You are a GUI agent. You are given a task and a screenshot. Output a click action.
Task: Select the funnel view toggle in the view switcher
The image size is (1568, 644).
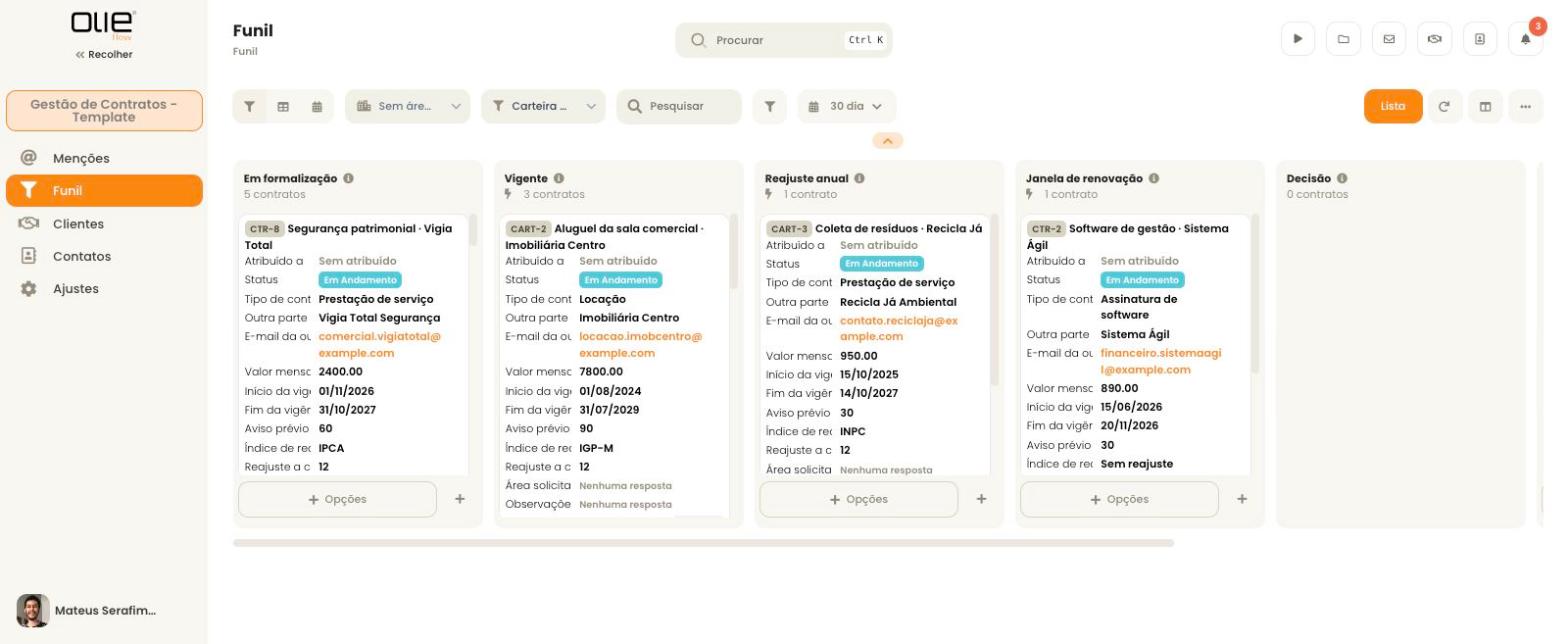point(250,106)
